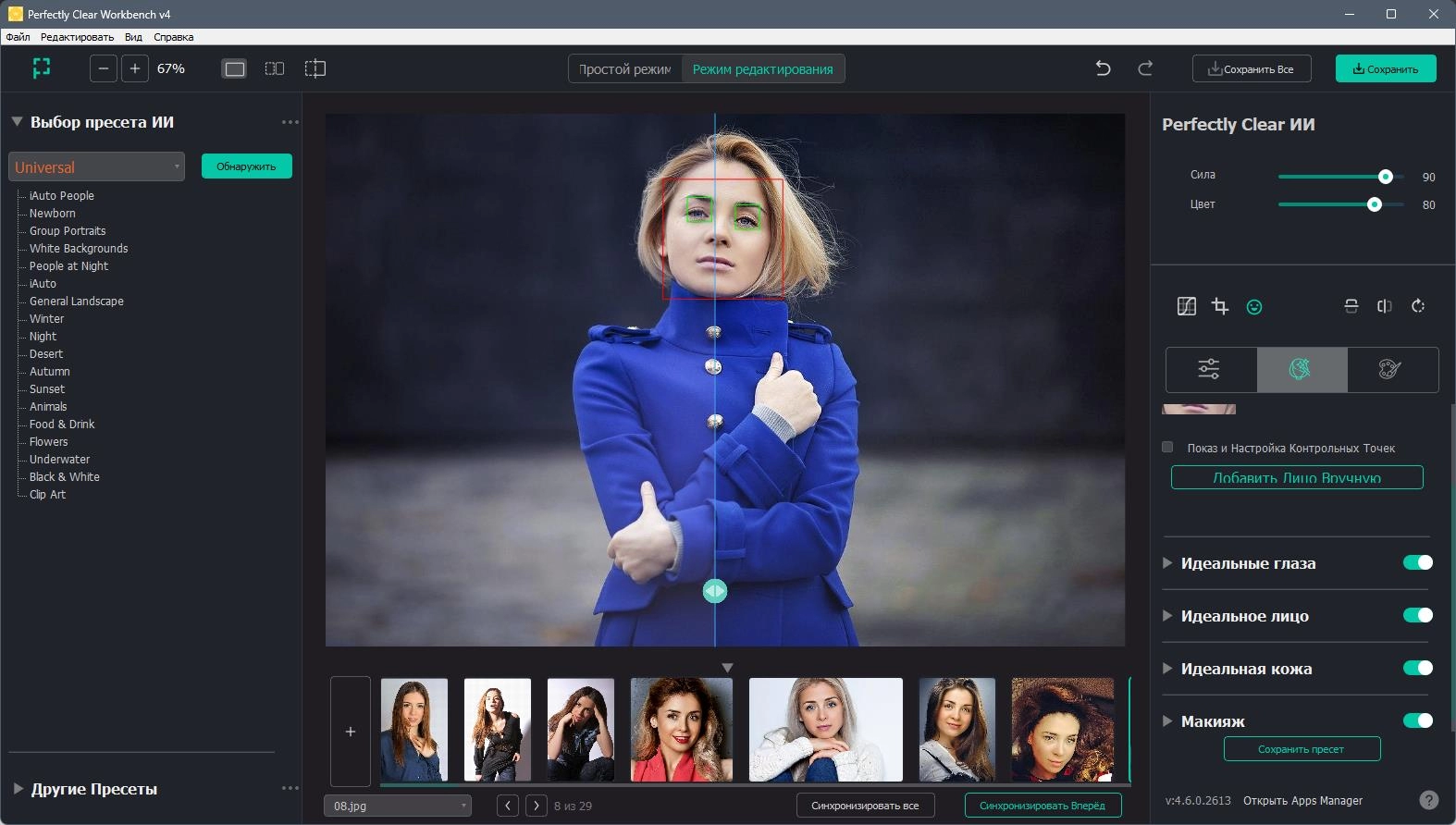Open the Universal preset dropdown
The width and height of the screenshot is (1456, 825).
pyautogui.click(x=97, y=166)
